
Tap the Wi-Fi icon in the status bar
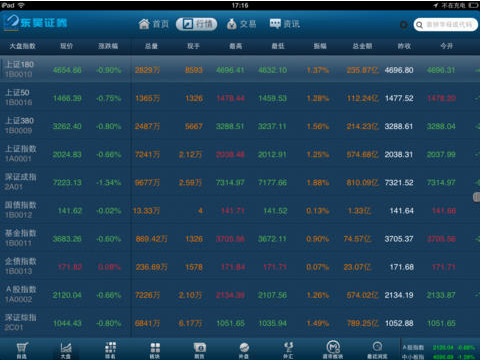pos(21,5)
